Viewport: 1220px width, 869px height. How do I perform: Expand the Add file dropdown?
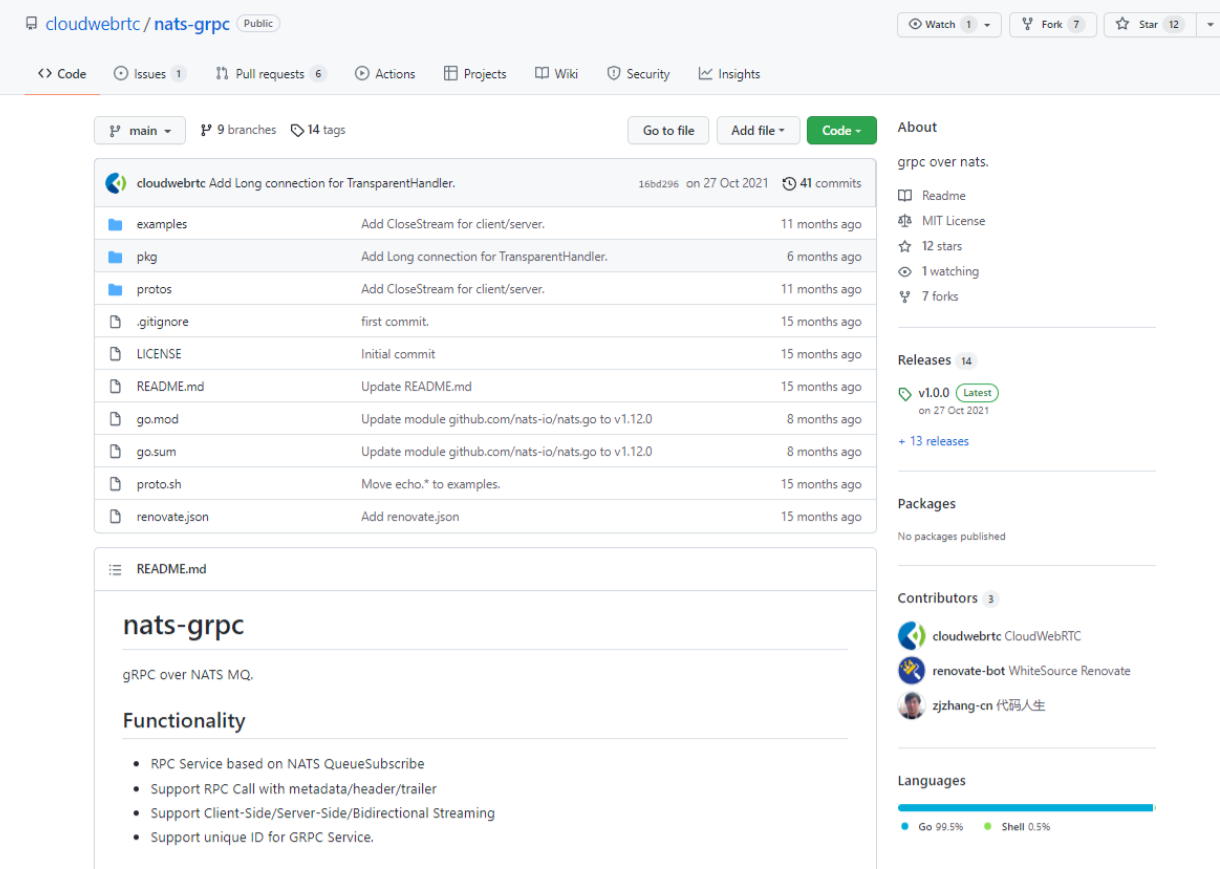(x=758, y=131)
